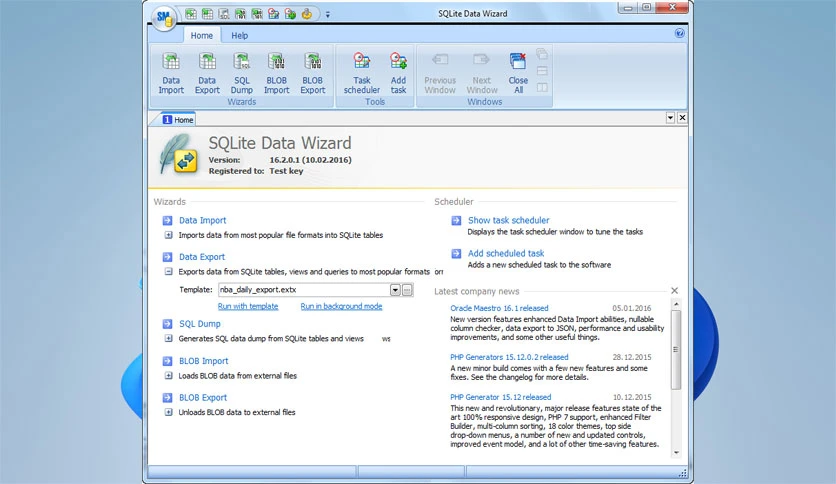836x484 pixels.
Task: Browse for template with the ellipsis button
Action: coord(407,290)
